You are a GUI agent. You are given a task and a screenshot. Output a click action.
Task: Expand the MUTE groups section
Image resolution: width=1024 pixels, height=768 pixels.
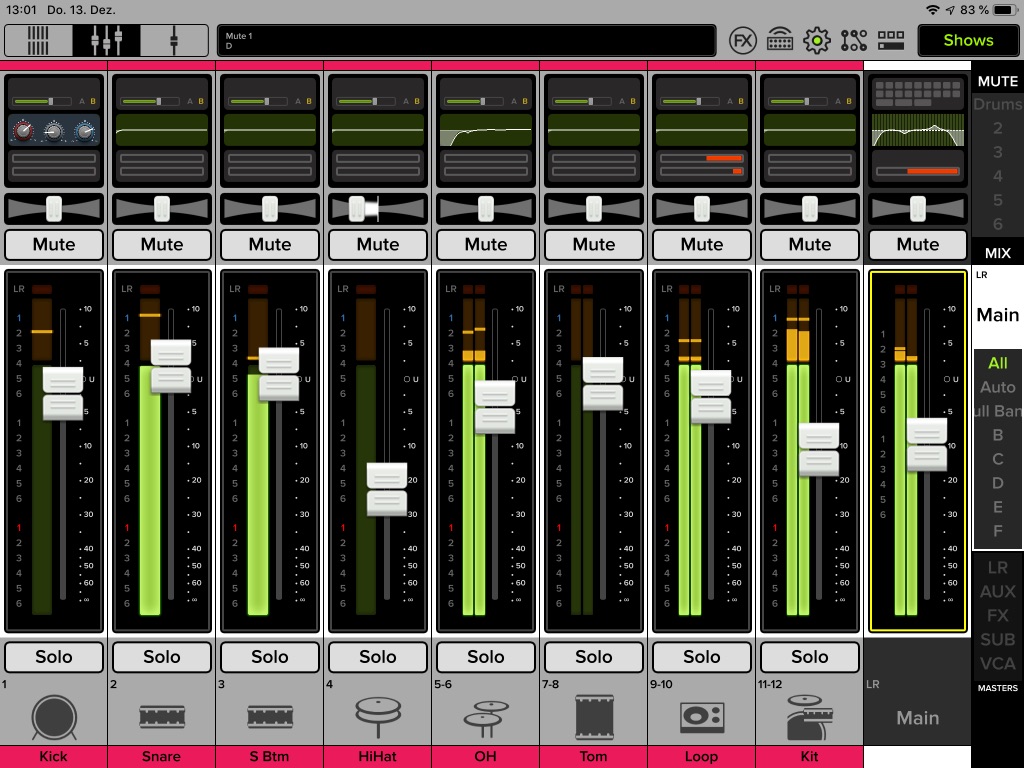click(996, 81)
